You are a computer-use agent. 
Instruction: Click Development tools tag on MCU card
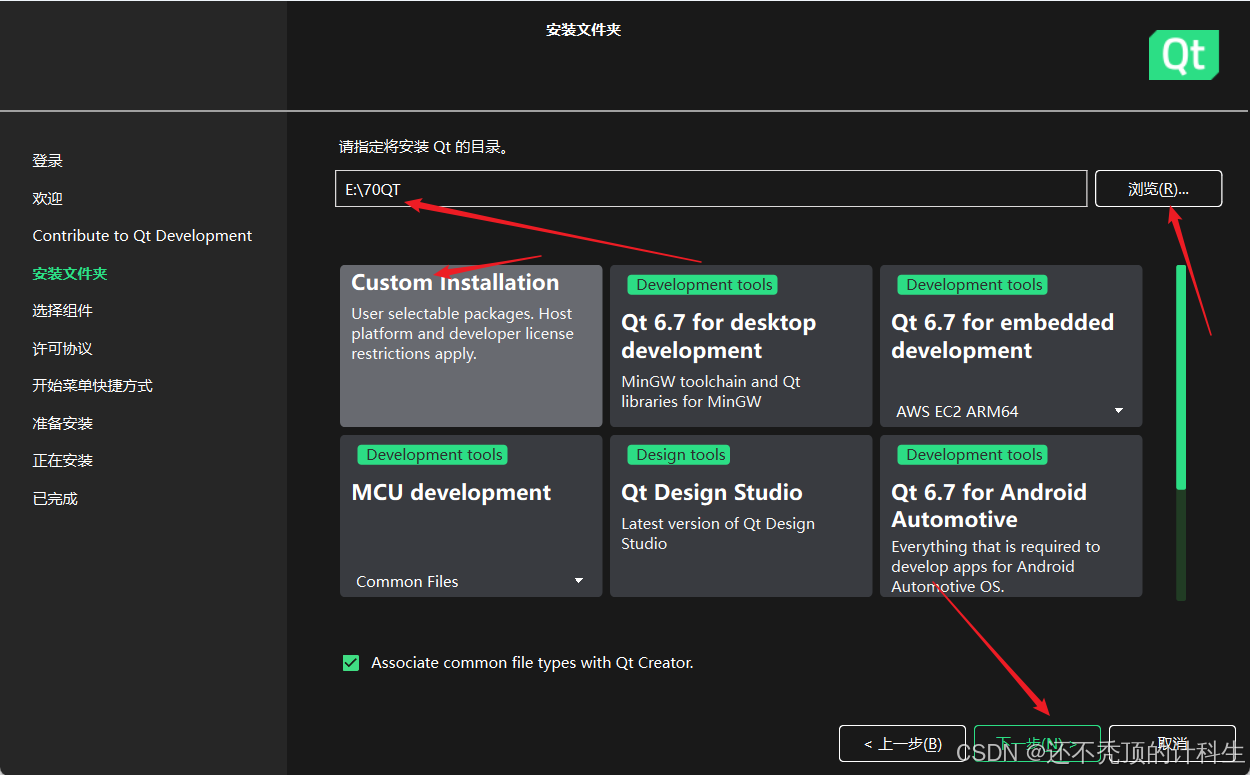coord(434,455)
